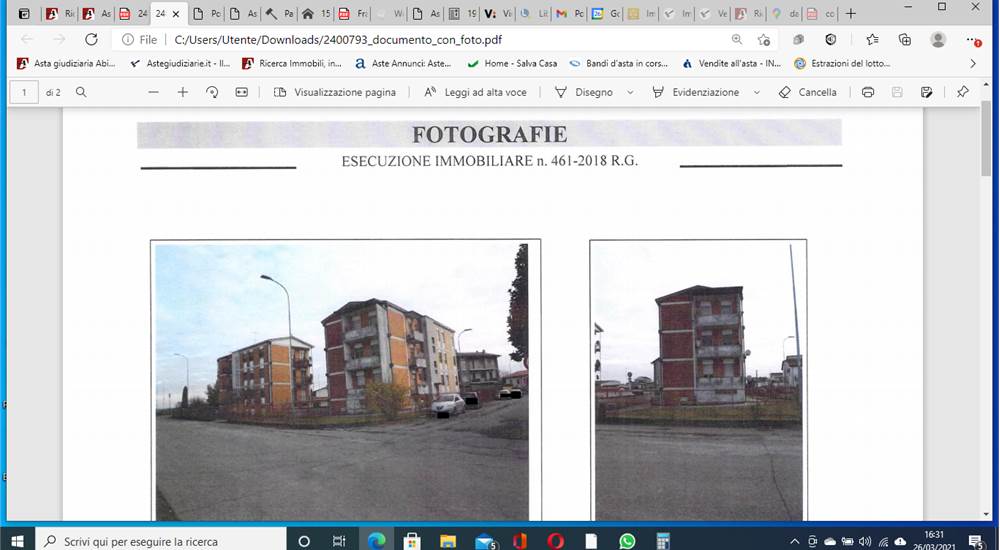Reload the current page
Image resolution: width=1000 pixels, height=550 pixels.
point(91,40)
